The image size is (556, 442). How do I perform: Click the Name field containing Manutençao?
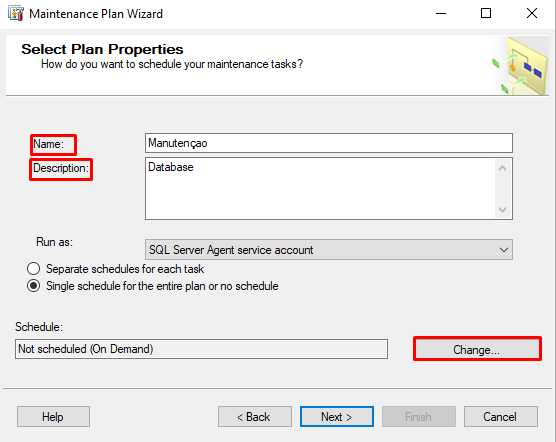[x=329, y=143]
